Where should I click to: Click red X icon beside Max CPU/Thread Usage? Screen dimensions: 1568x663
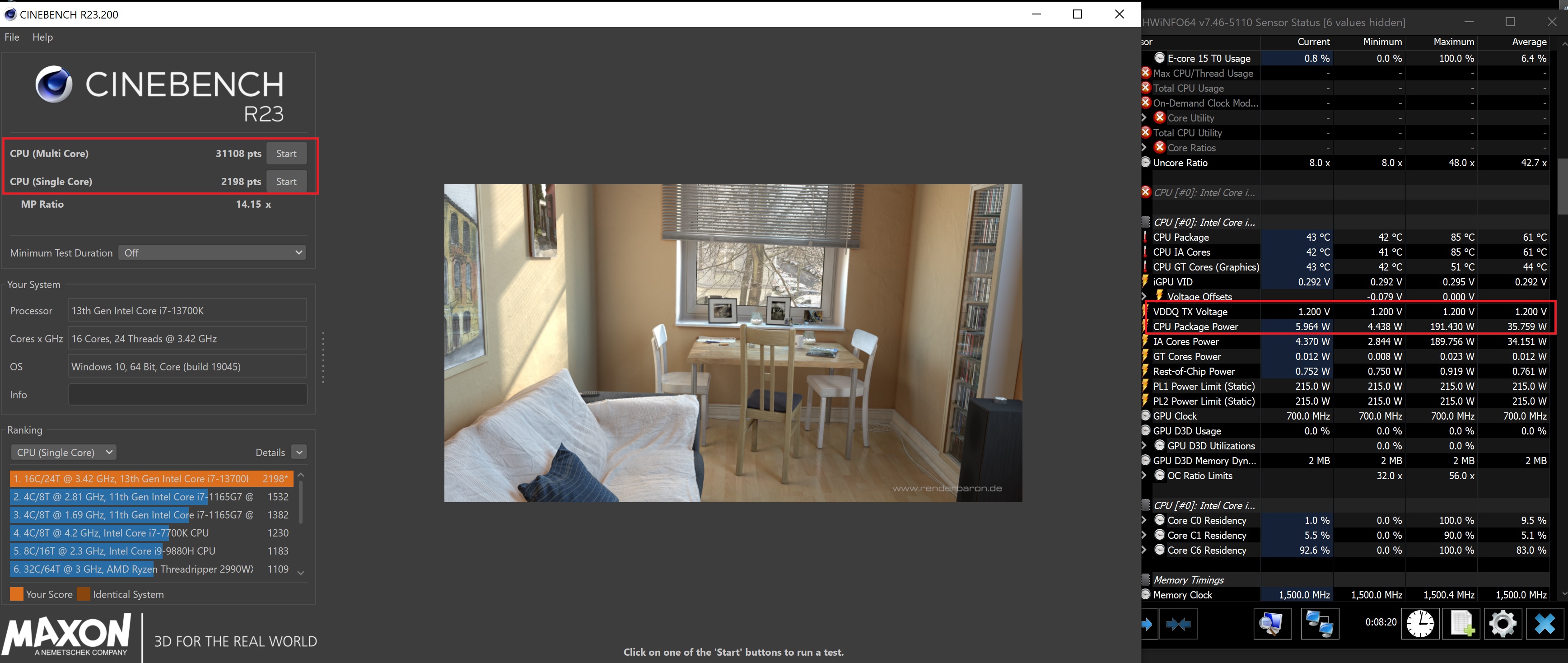[x=1146, y=72]
